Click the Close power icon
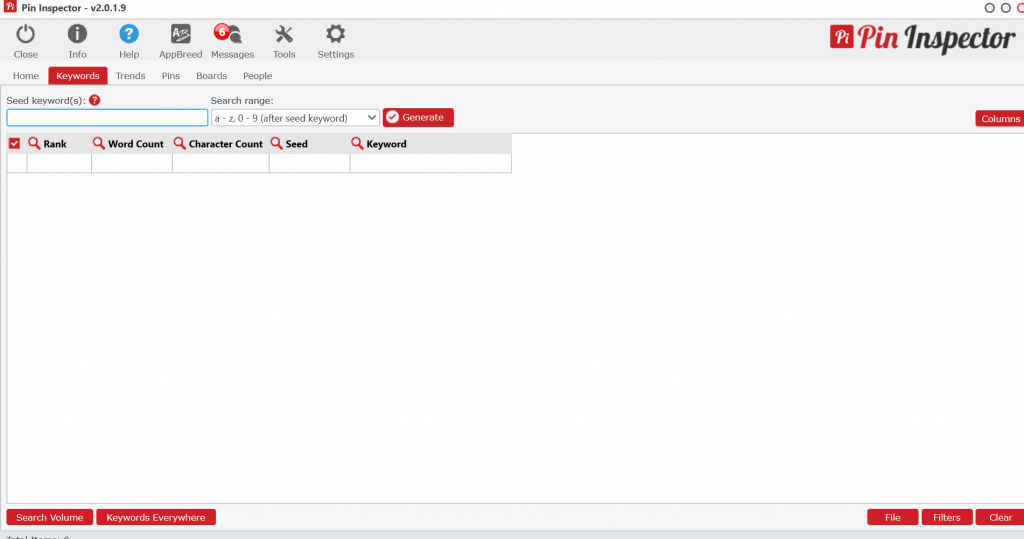1024x539 pixels. tap(26, 36)
